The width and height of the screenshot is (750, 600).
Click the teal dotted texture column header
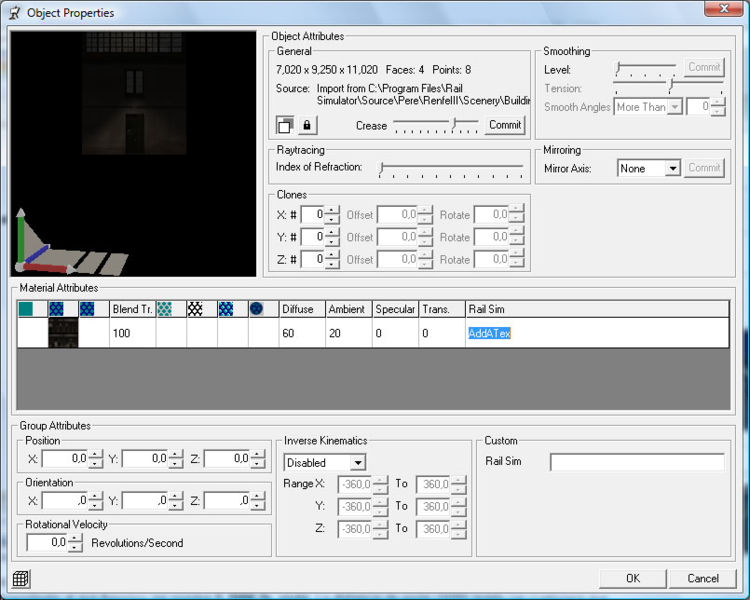coord(165,309)
